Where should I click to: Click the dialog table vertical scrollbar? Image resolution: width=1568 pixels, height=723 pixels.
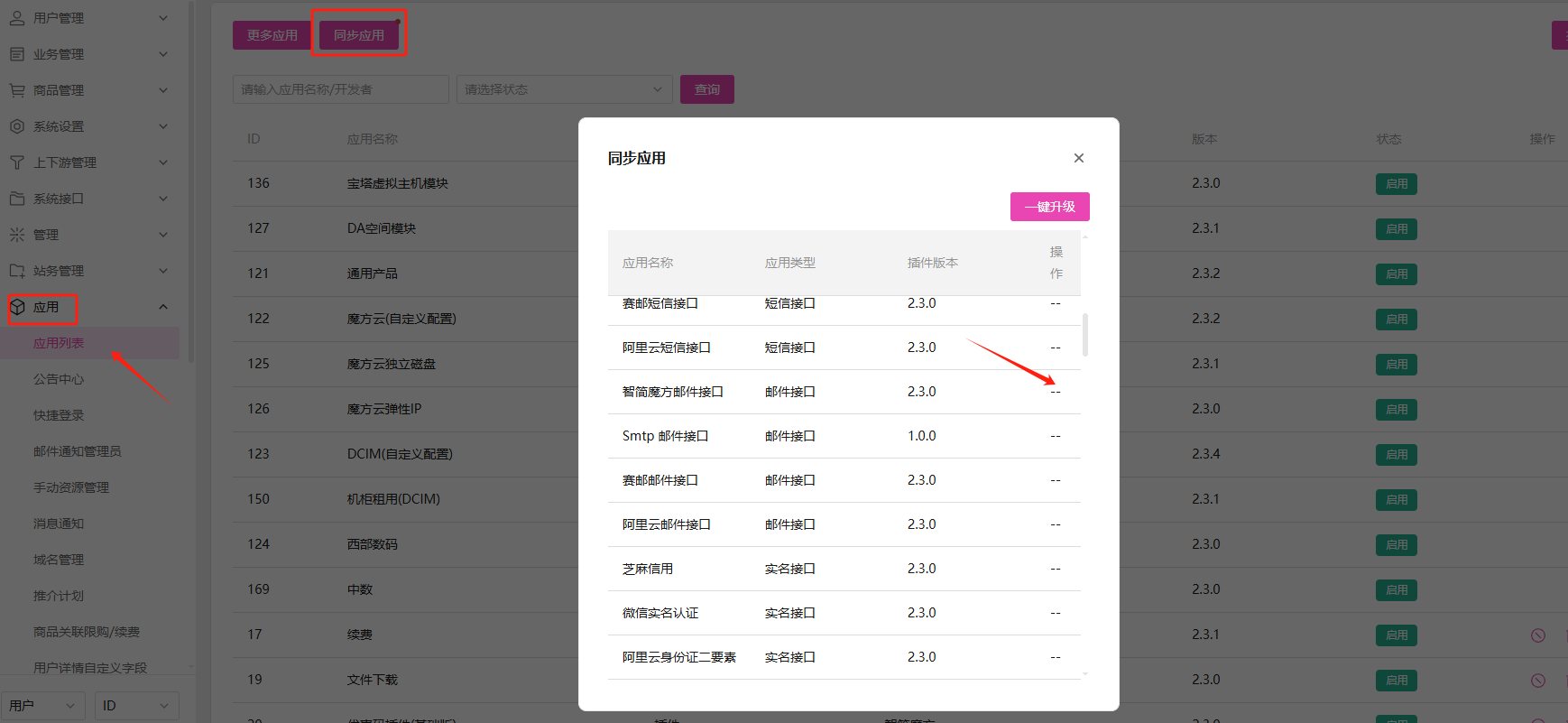pos(1084,335)
